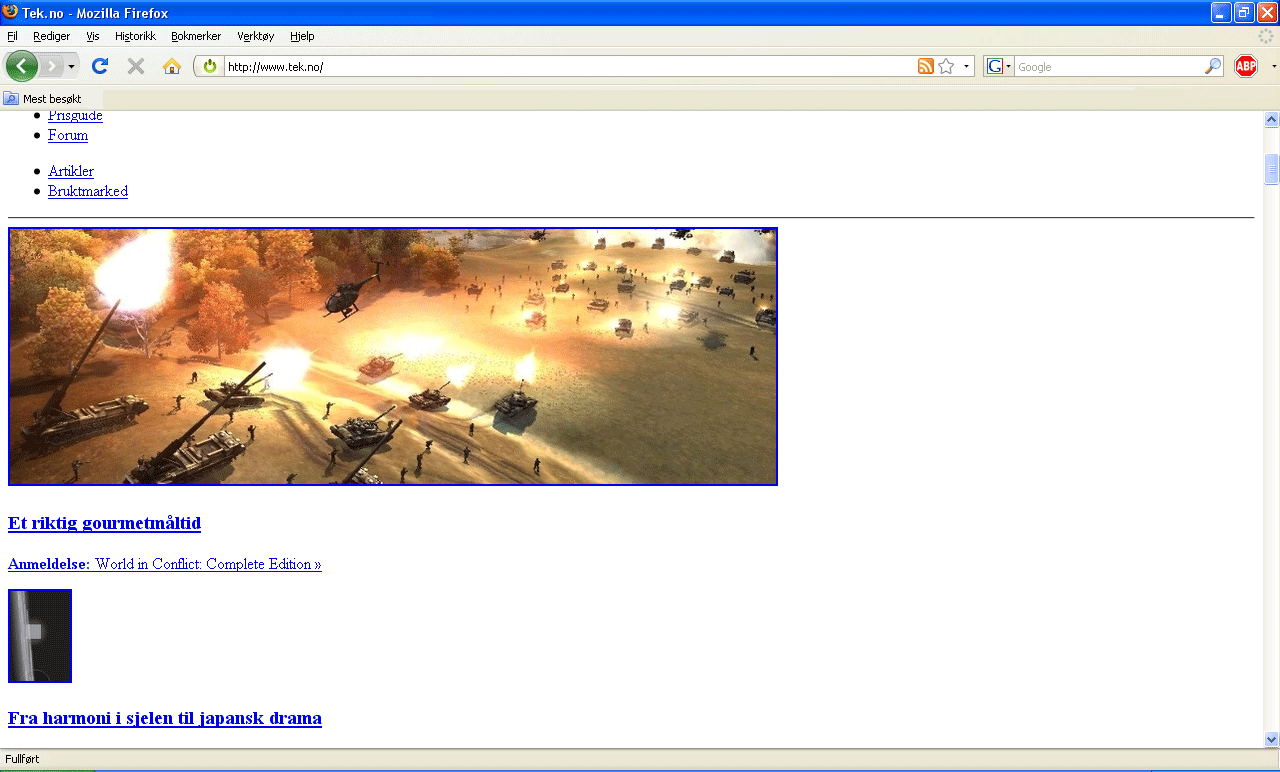Open the Mest besøkt bookmarks folder
Image resolution: width=1280 pixels, height=772 pixels.
pos(42,99)
